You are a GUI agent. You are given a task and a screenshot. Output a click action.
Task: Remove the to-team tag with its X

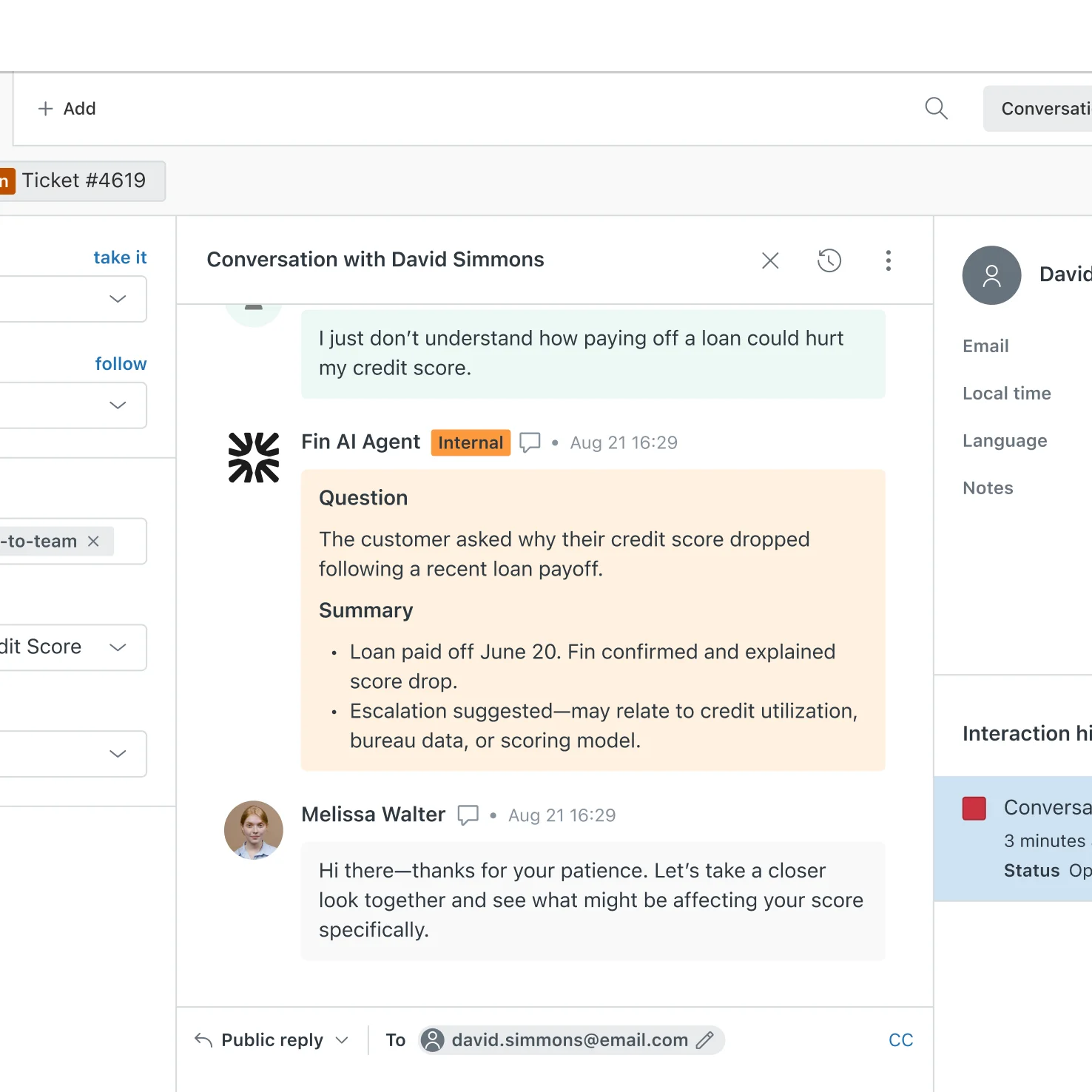(93, 541)
